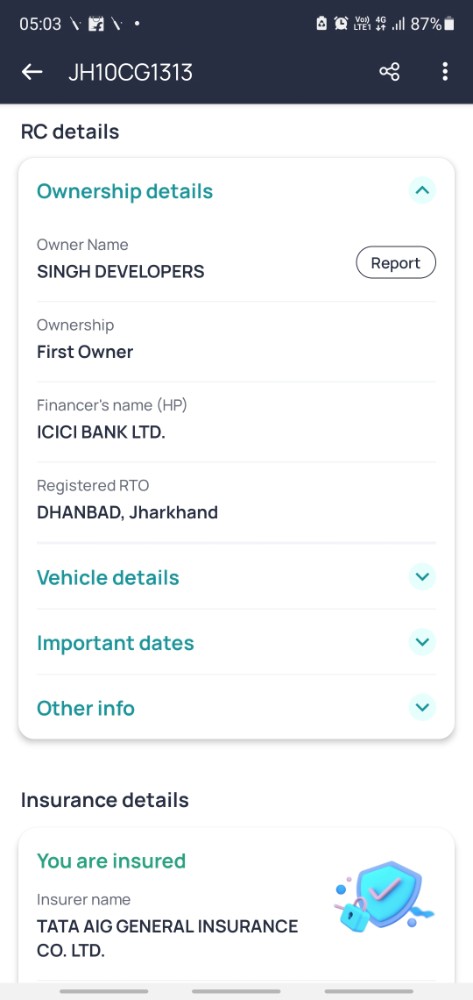Screen dimensions: 473x1000
Task: Expand Vehicle details chevron
Action: pos(422,577)
